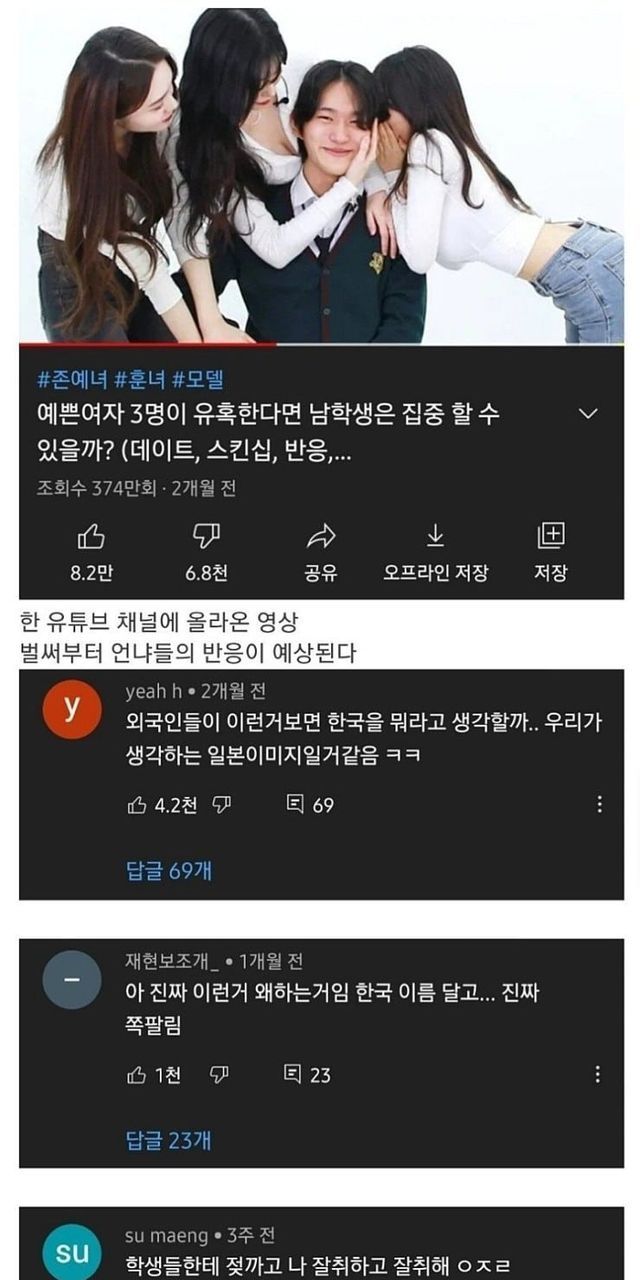The image size is (640, 1280).
Task: Tap the share arrow icon
Action: 321,537
